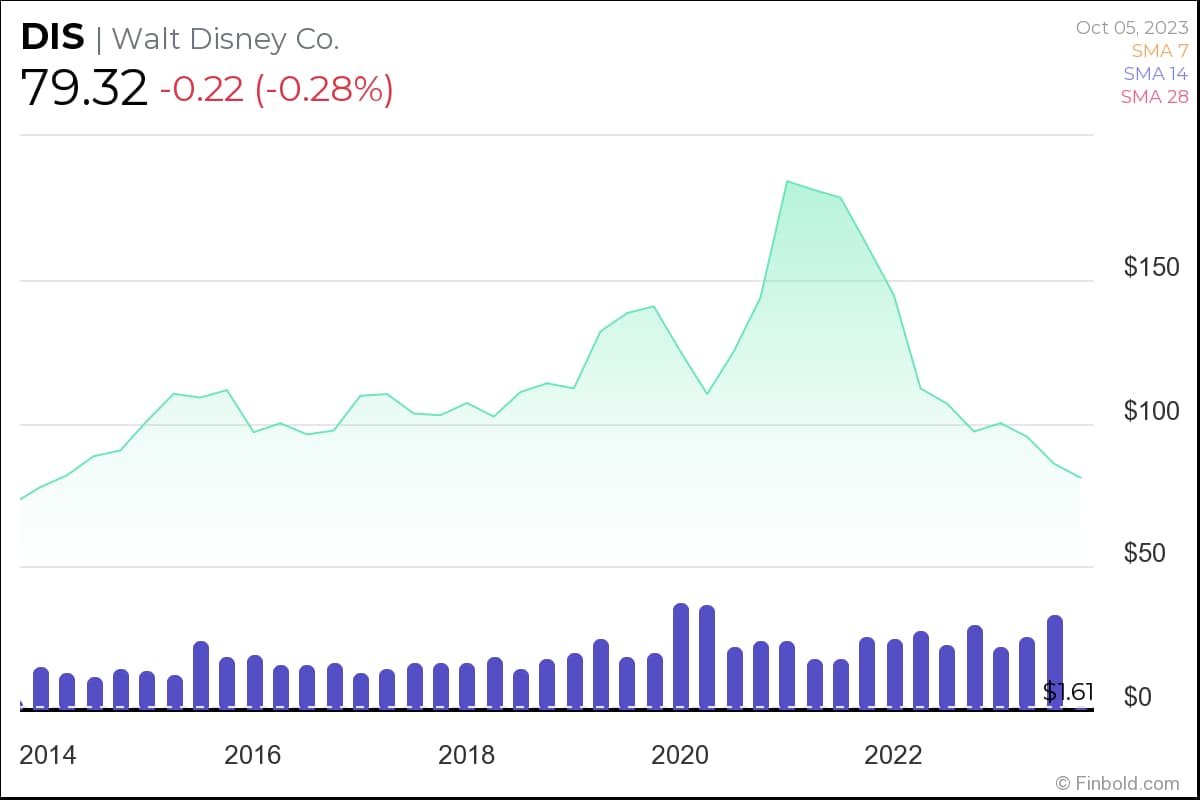Click the DIS ticker symbol
Viewport: 1200px width, 800px height.
point(52,38)
